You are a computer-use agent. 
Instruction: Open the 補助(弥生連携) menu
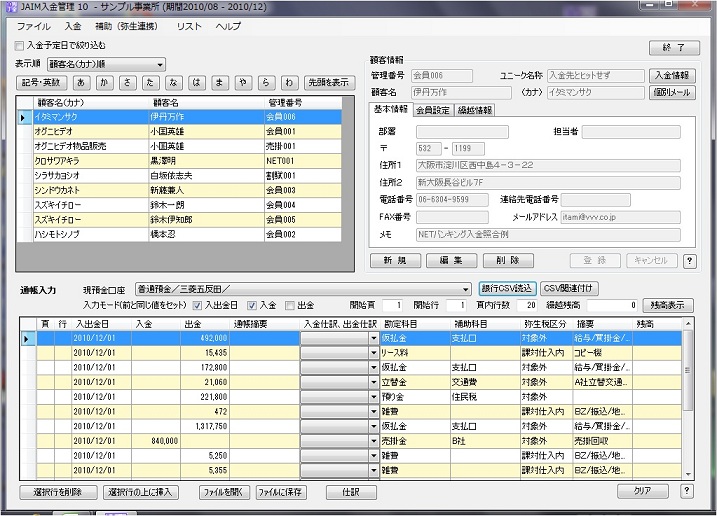[126, 26]
